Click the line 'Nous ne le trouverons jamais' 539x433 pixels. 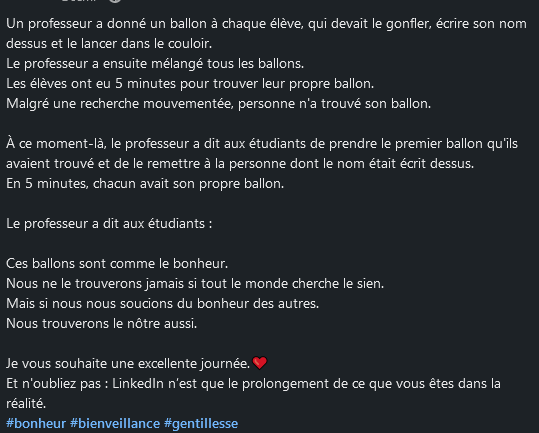tap(195, 284)
